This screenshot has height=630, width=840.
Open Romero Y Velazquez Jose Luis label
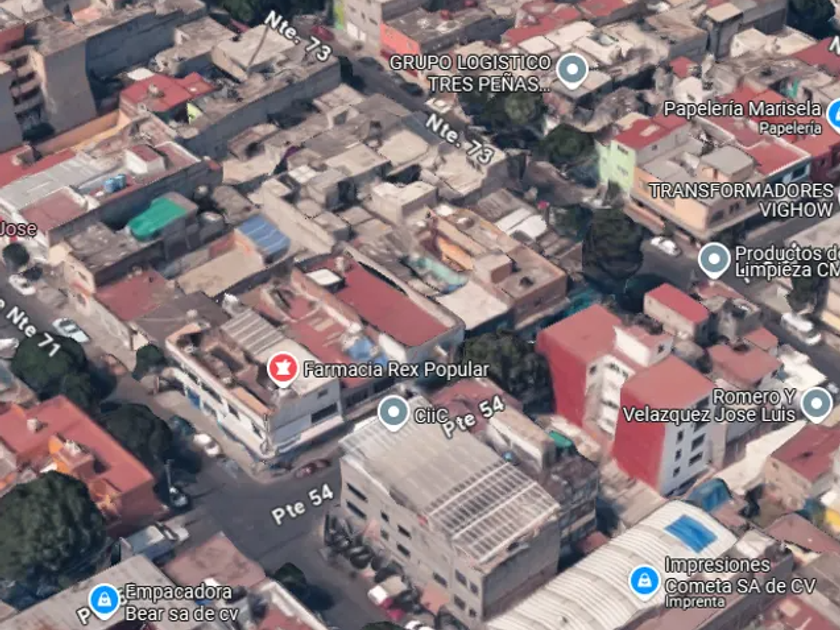[709, 406]
